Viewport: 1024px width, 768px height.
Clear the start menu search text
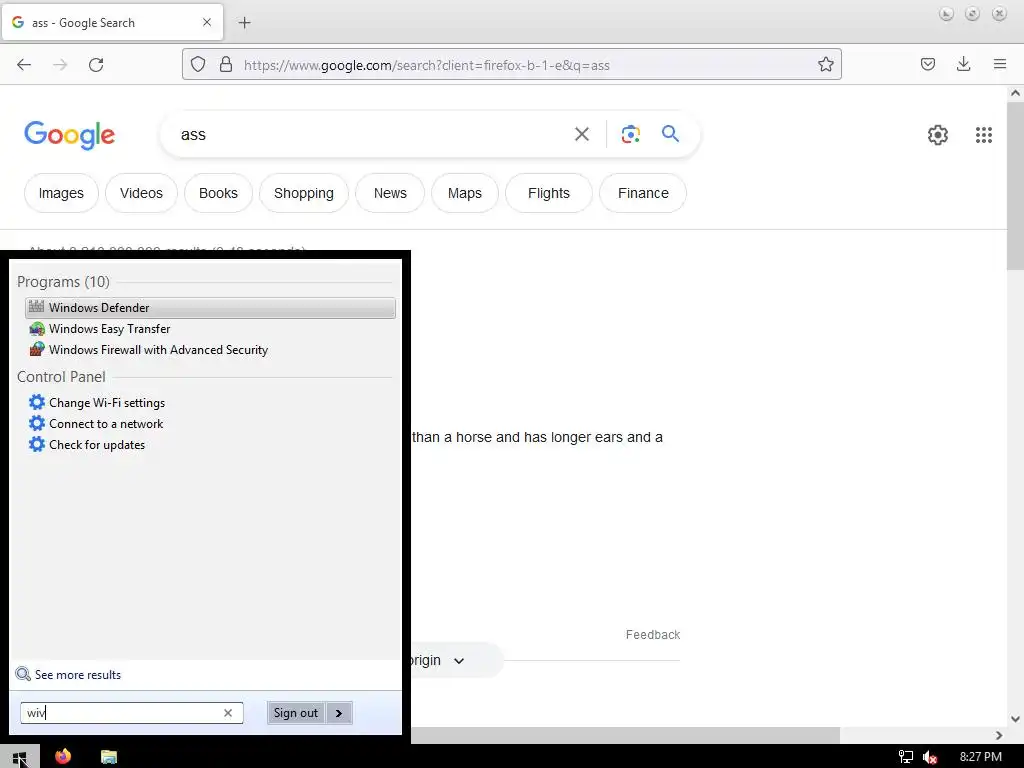point(228,712)
